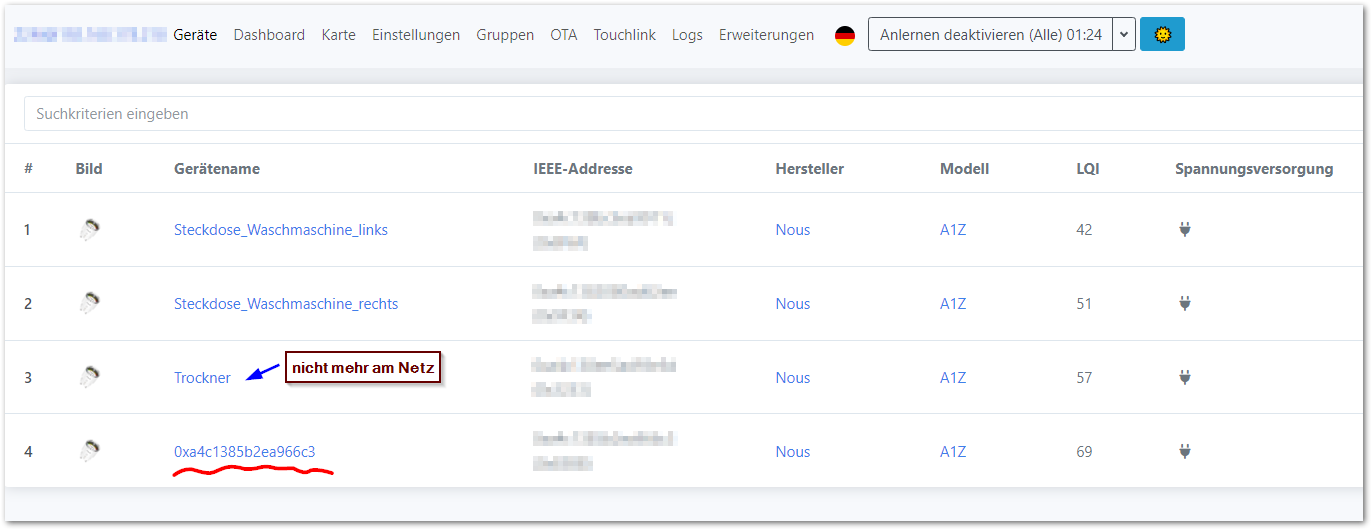Switch to the Gruppen page
The image size is (1372, 530).
pyautogui.click(x=505, y=35)
